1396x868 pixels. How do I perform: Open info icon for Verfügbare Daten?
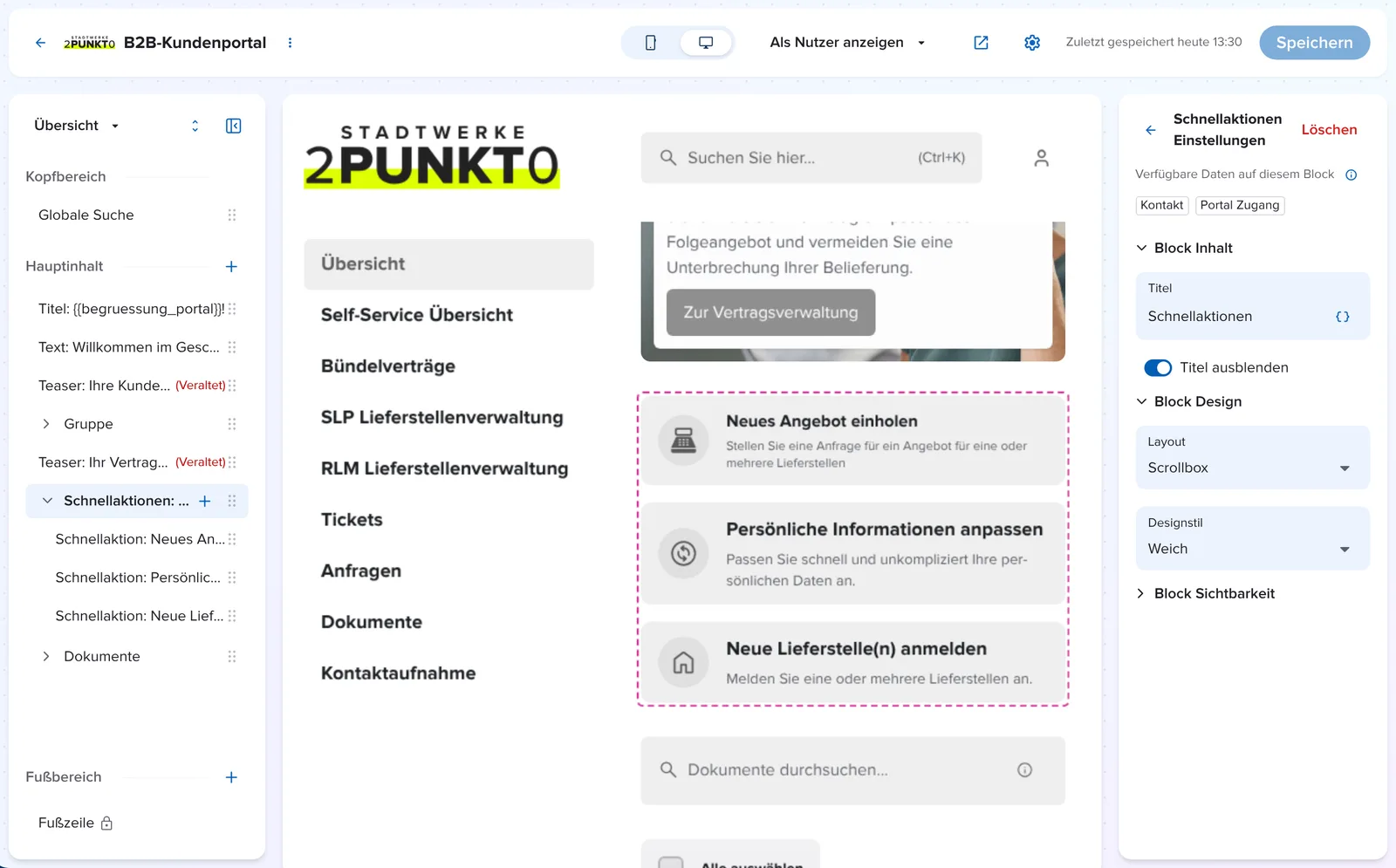pos(1351,174)
